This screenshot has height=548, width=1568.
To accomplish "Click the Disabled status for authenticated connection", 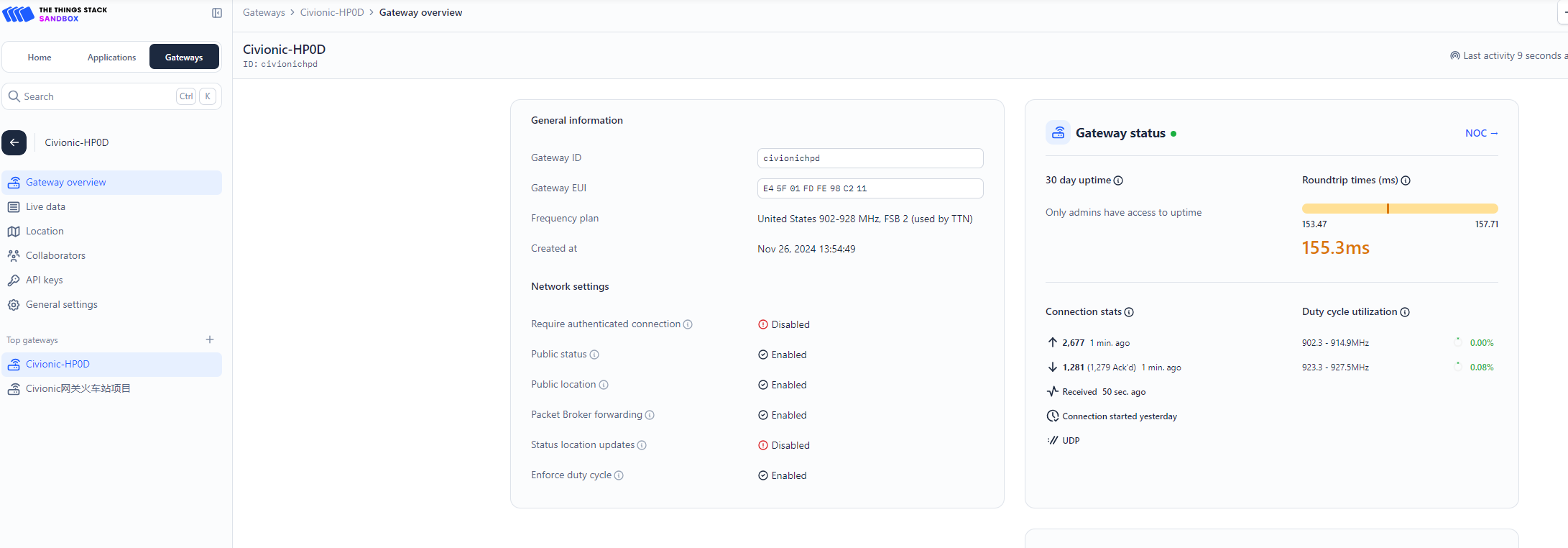I will click(784, 324).
